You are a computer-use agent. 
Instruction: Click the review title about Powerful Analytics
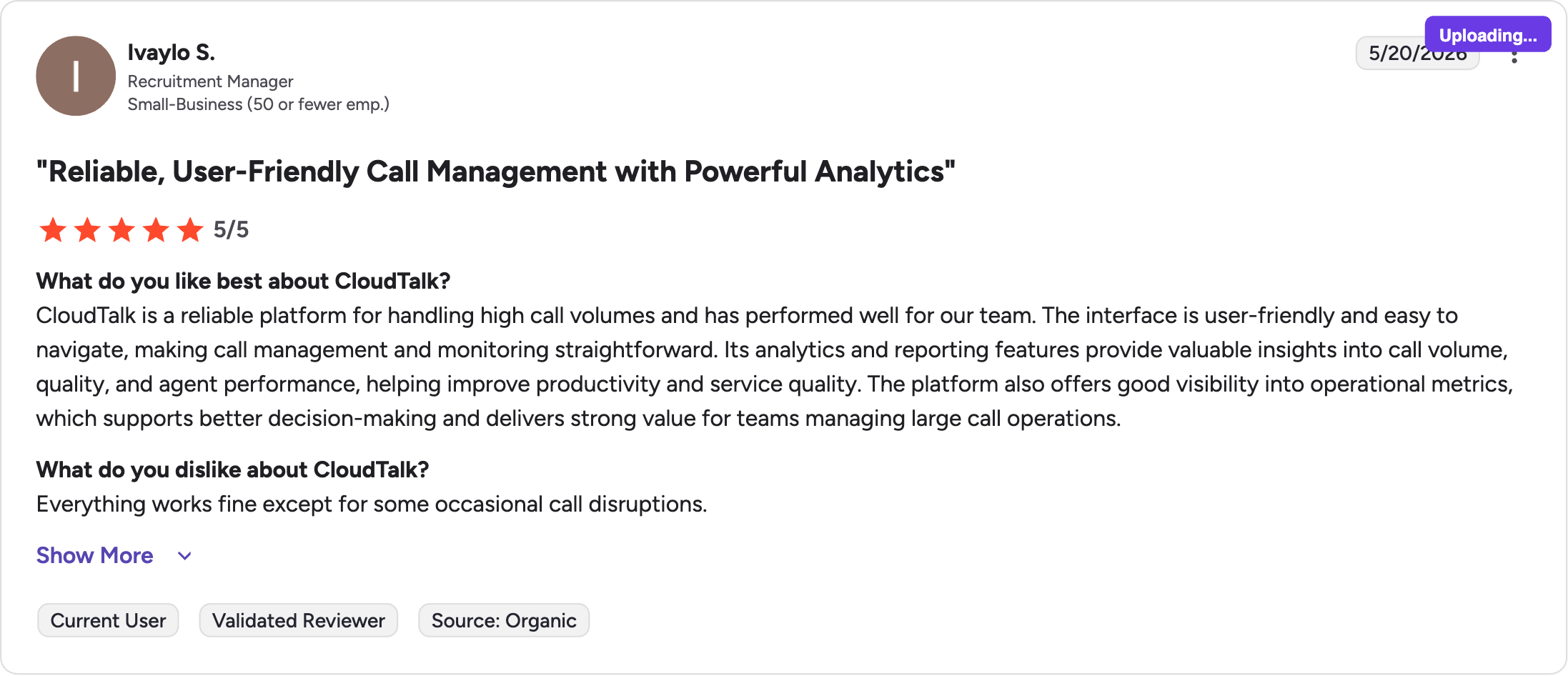(496, 172)
